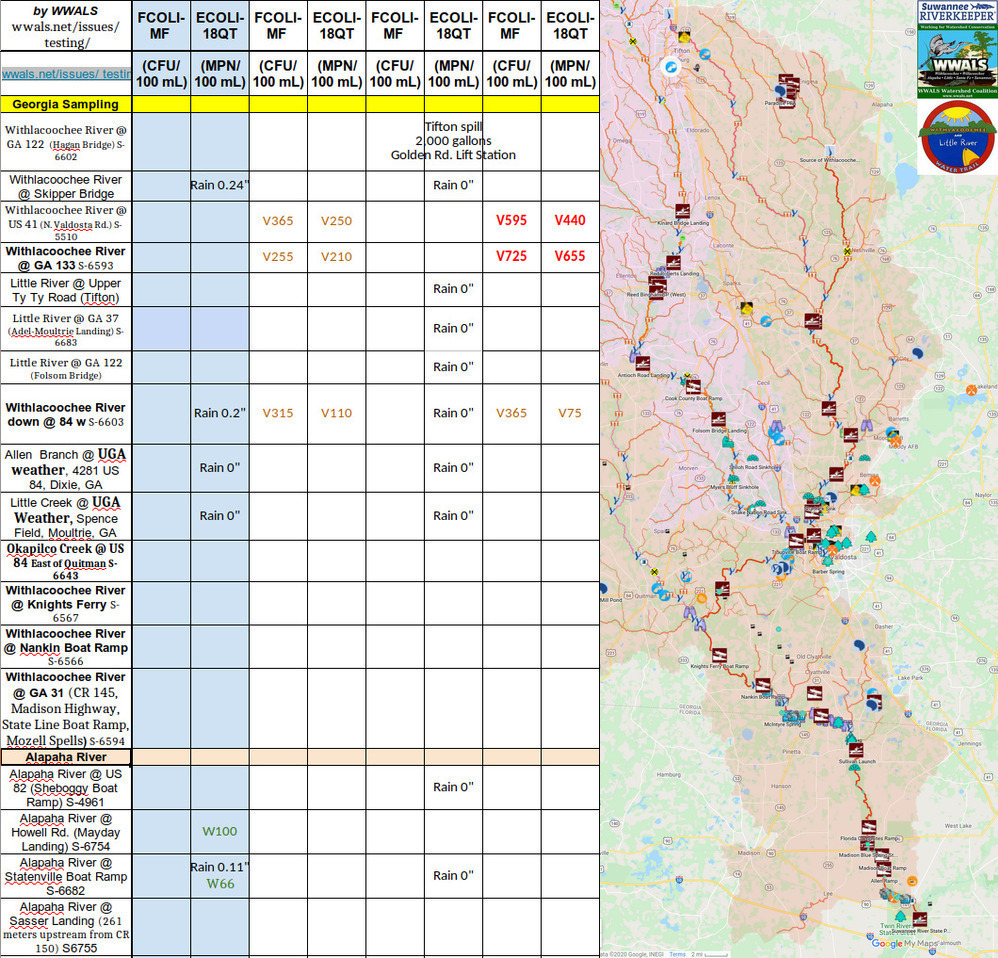
Task: Click the first FCOLI-MF column header
Action: coord(161,25)
